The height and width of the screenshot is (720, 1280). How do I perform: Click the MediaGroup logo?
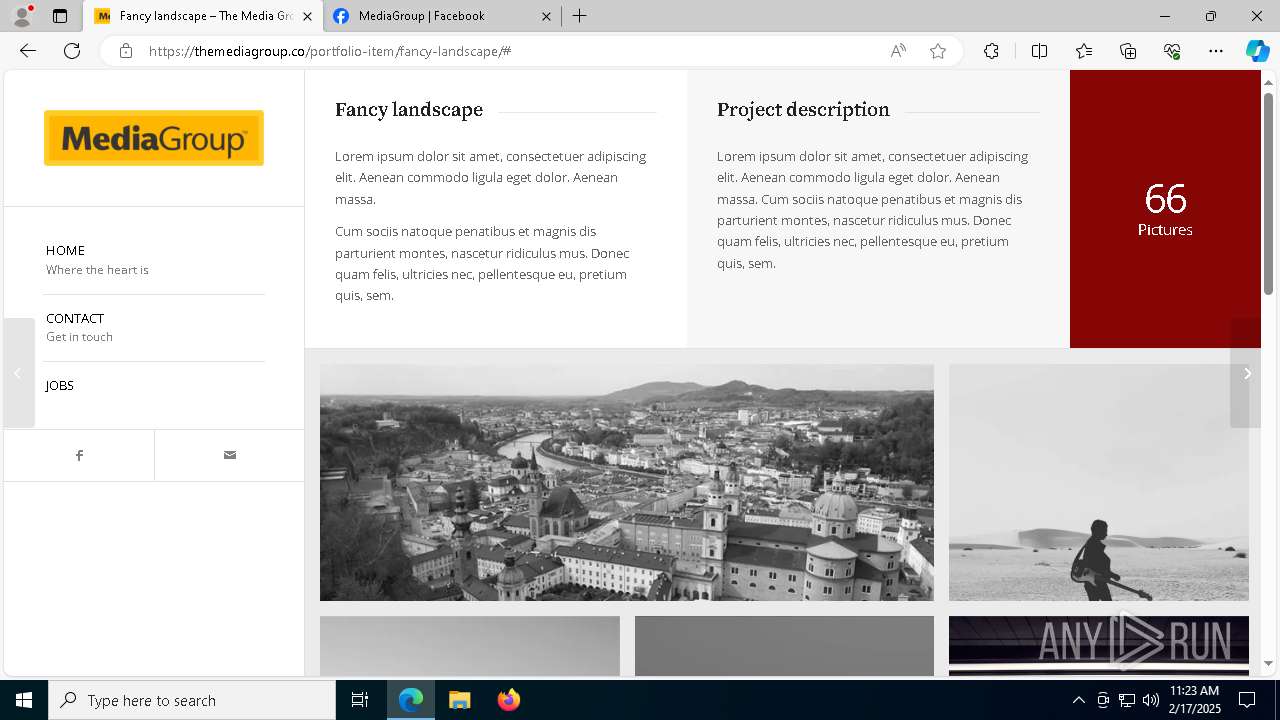(x=154, y=138)
